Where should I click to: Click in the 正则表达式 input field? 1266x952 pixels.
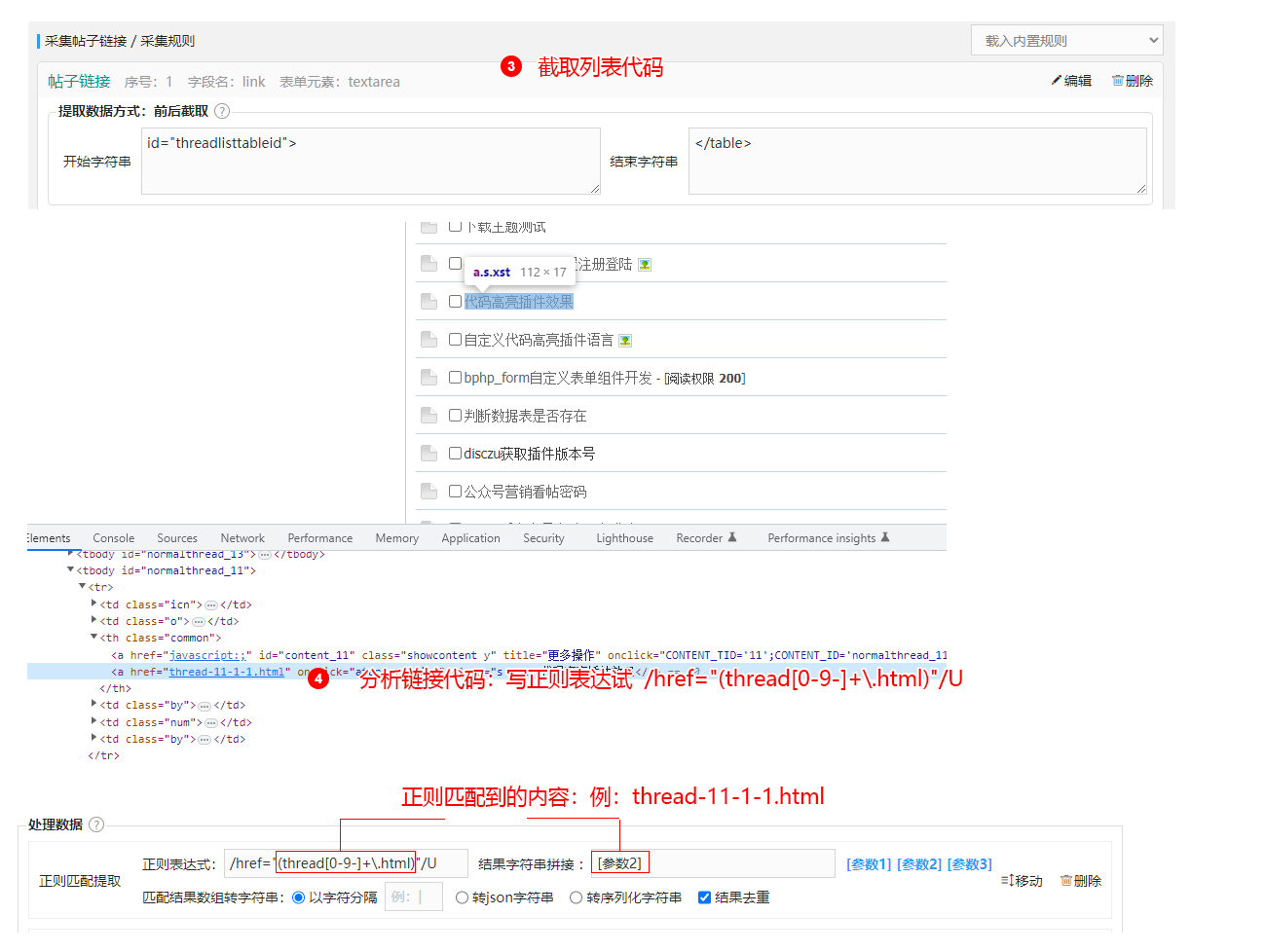346,863
